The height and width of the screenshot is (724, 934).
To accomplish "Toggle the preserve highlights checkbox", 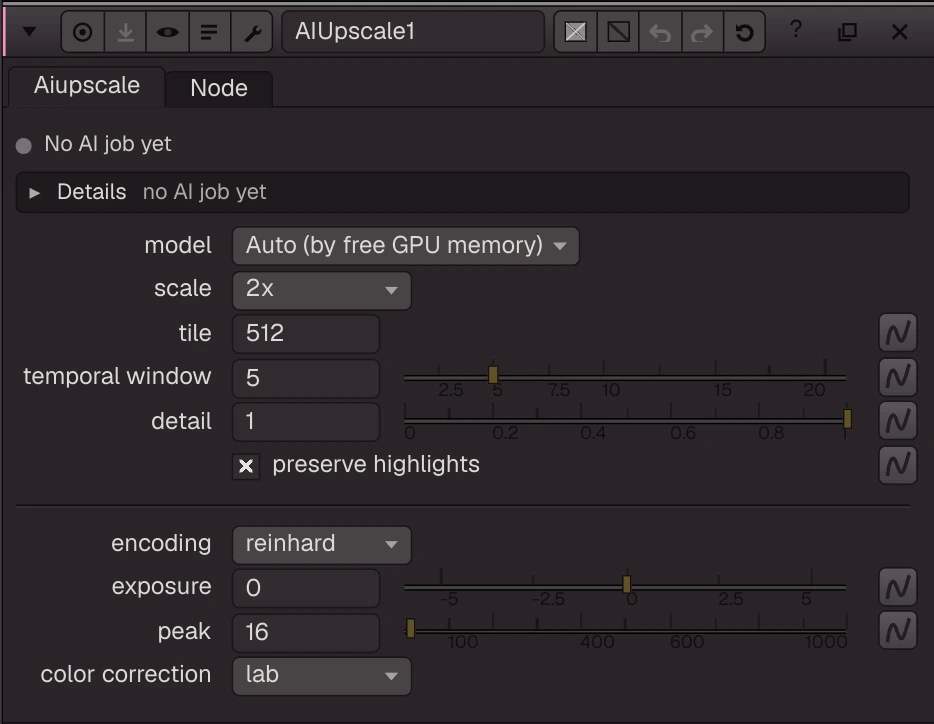I will point(246,466).
